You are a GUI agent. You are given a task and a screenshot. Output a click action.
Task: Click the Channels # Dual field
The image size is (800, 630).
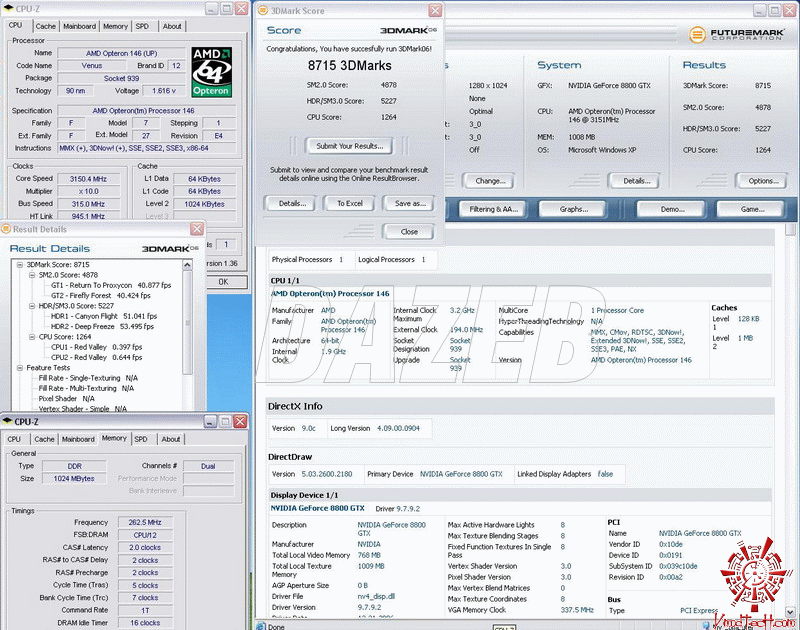coord(208,466)
